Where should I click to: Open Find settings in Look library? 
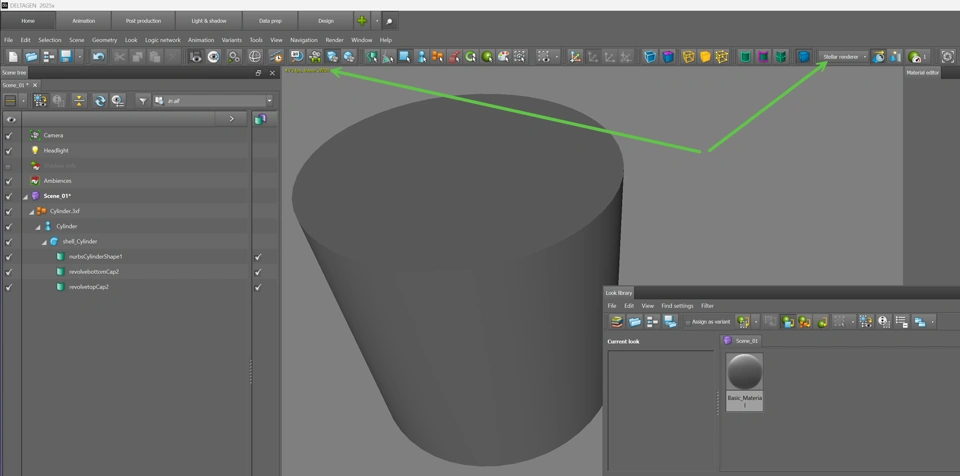click(x=677, y=306)
